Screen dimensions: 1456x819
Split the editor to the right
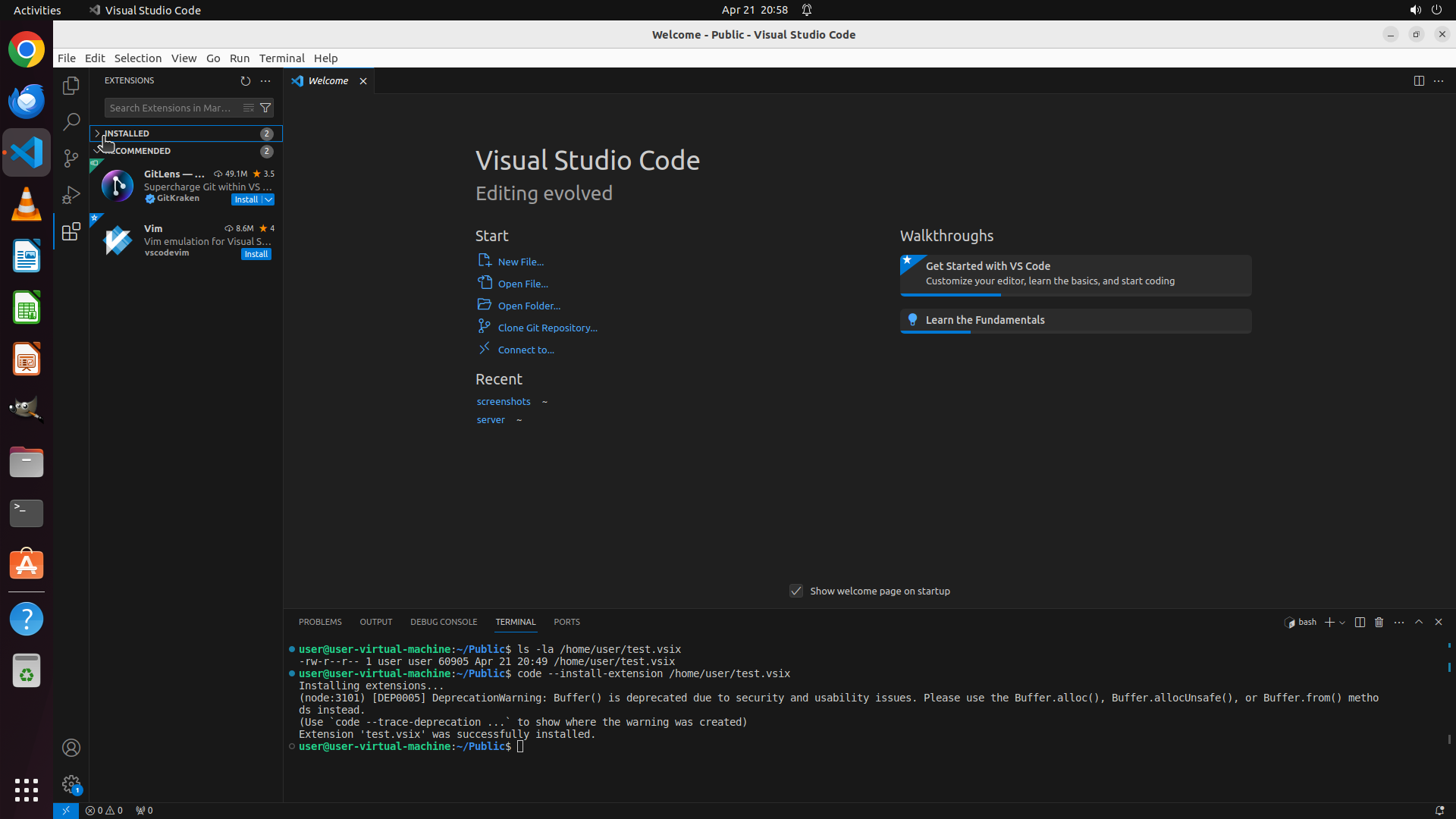[1418, 80]
